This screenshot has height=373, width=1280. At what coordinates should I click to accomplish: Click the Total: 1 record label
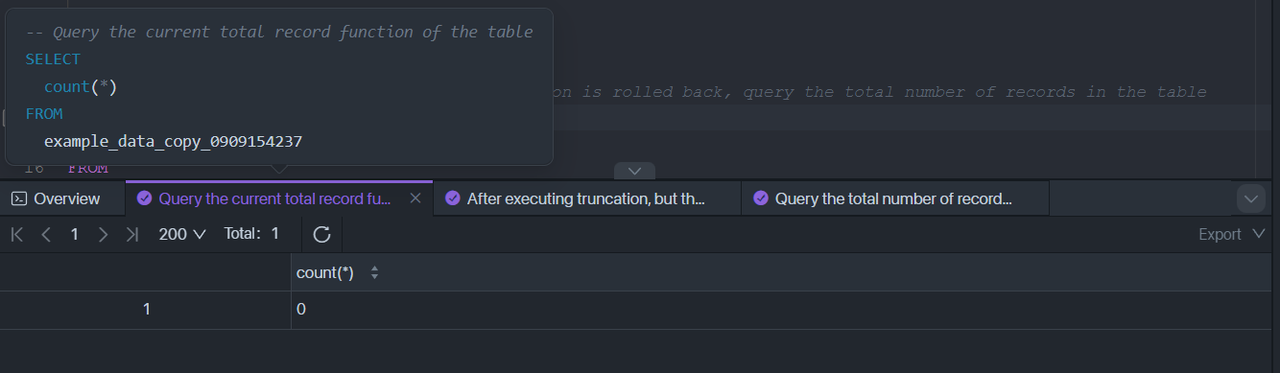pos(251,234)
